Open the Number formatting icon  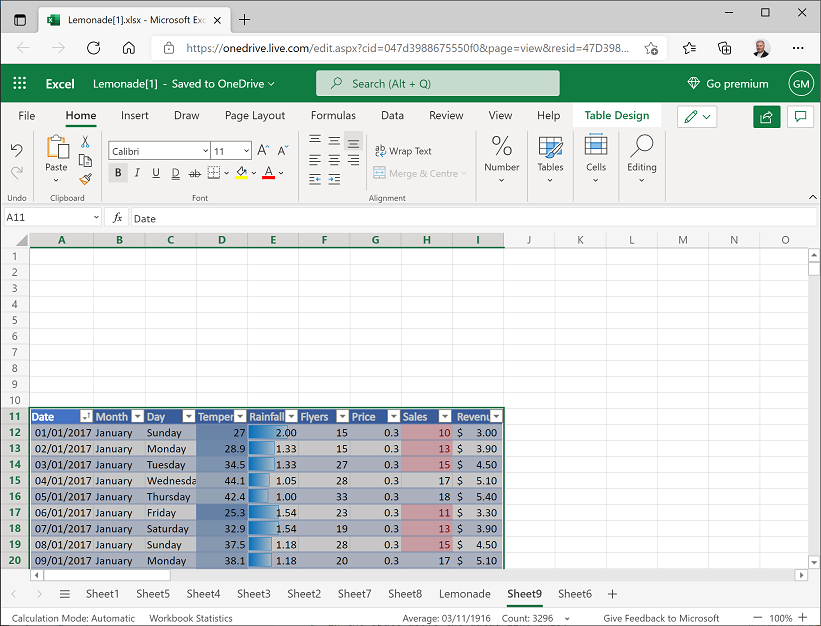click(x=501, y=155)
